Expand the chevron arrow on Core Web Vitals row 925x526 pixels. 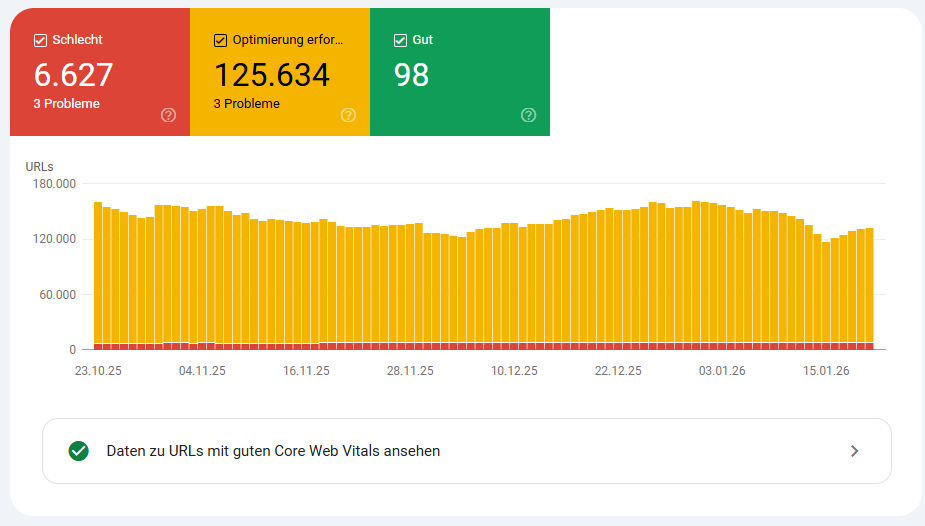(x=854, y=451)
